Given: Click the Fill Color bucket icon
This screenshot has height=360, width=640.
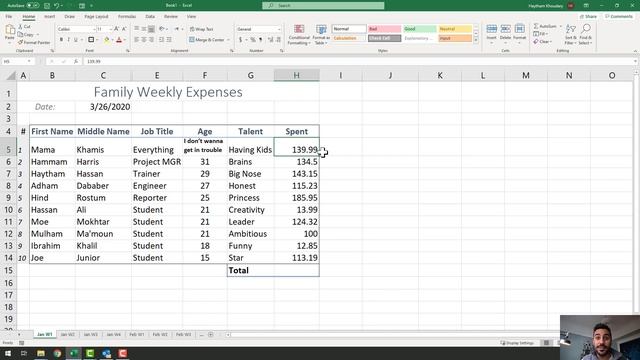Looking at the screenshot, I should pyautogui.click(x=107, y=40).
